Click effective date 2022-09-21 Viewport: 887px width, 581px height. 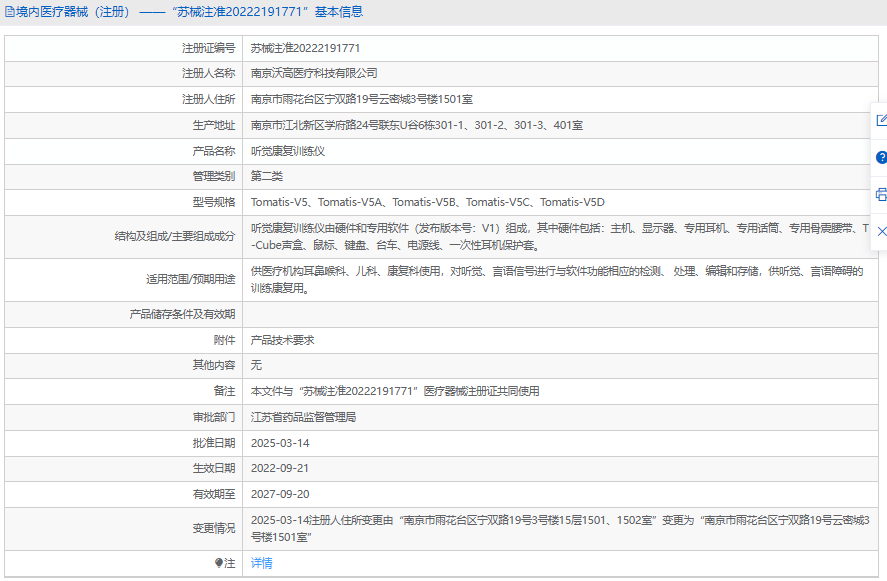coord(280,468)
